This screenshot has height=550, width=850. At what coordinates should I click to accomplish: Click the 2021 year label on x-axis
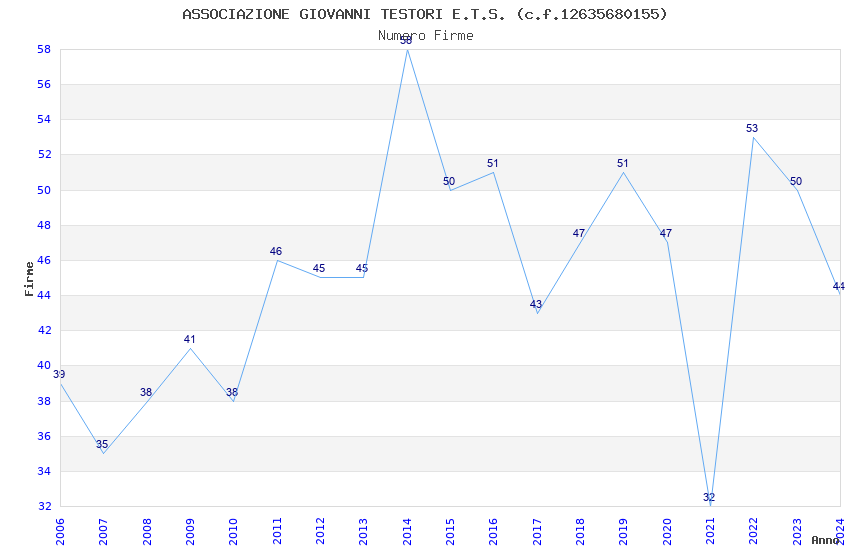point(711,532)
